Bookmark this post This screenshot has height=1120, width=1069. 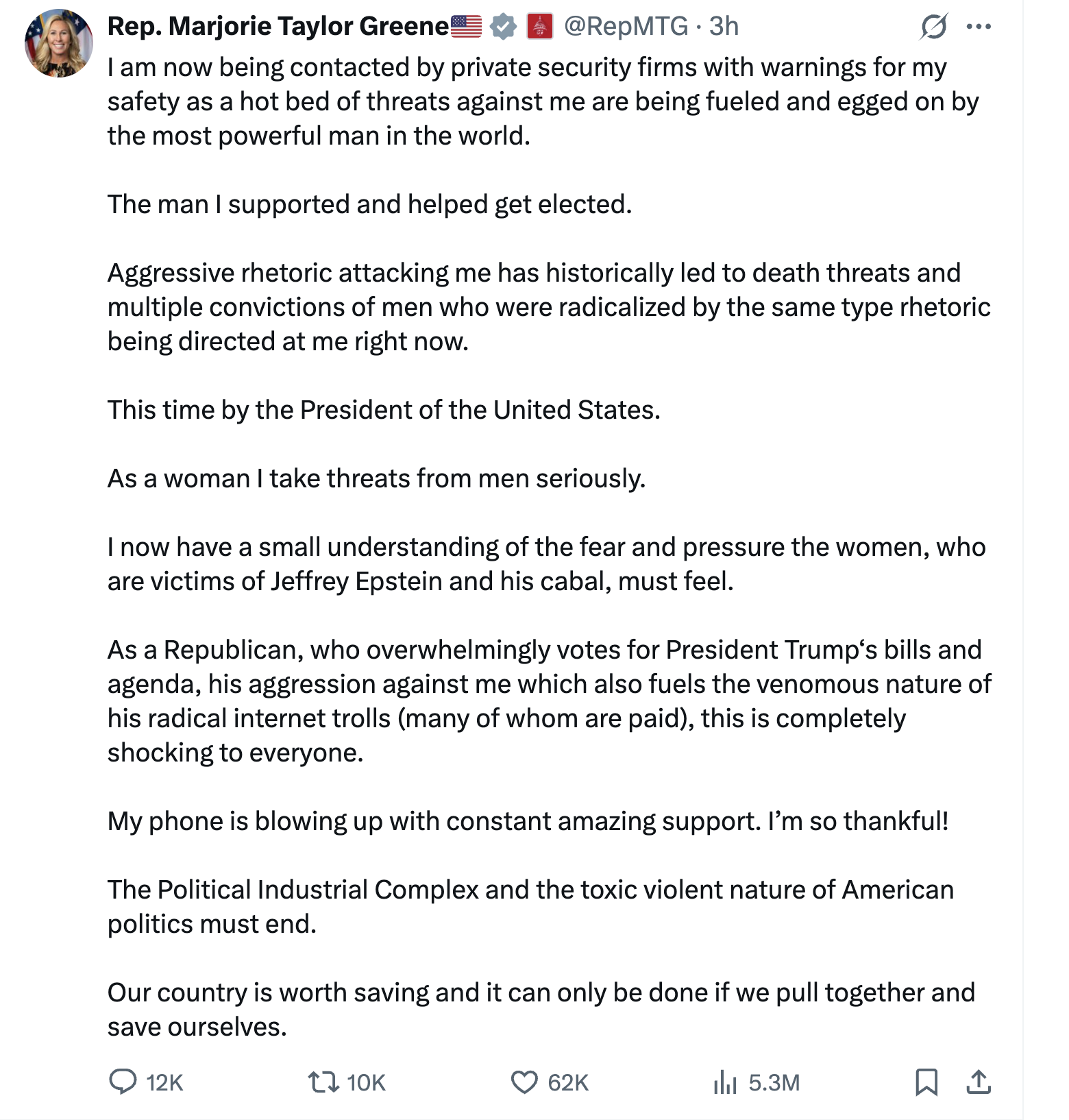(x=926, y=1082)
